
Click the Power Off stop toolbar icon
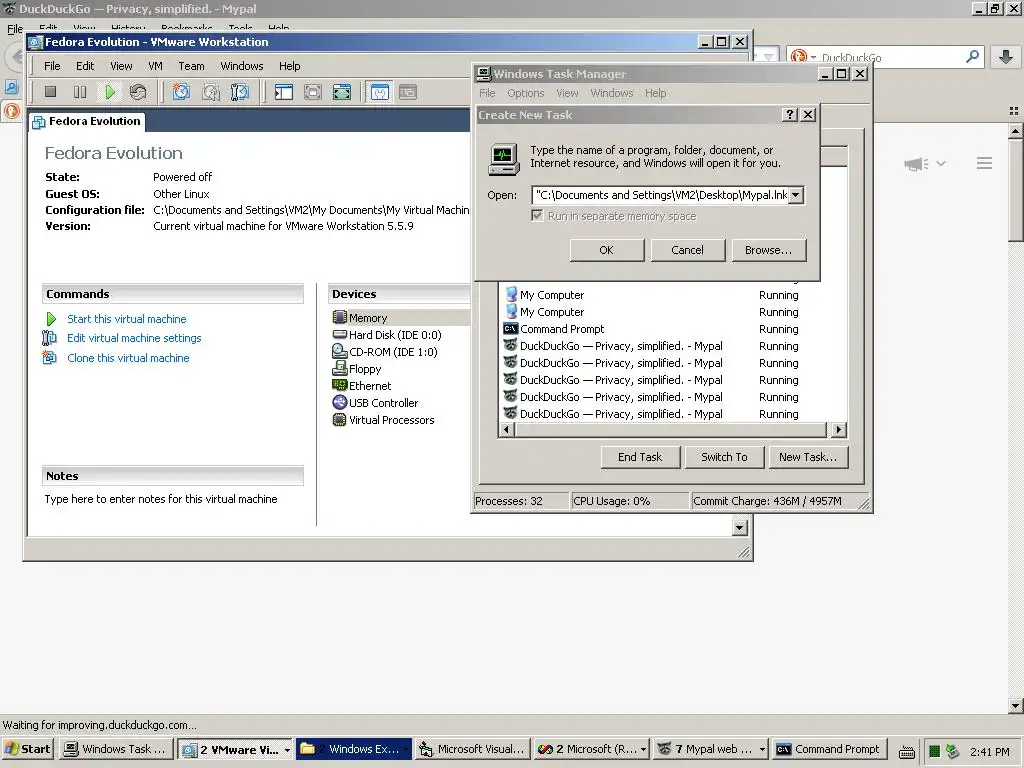[x=50, y=92]
